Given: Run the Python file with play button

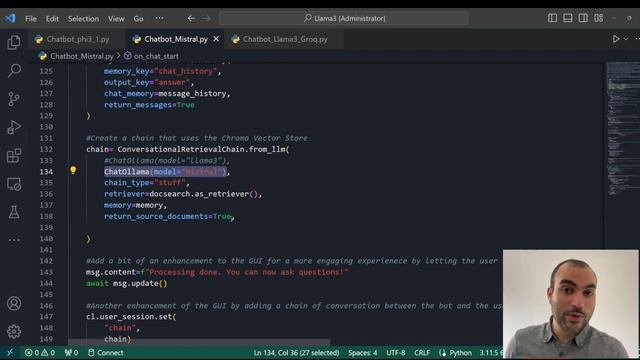Looking at the screenshot, I should point(616,39).
